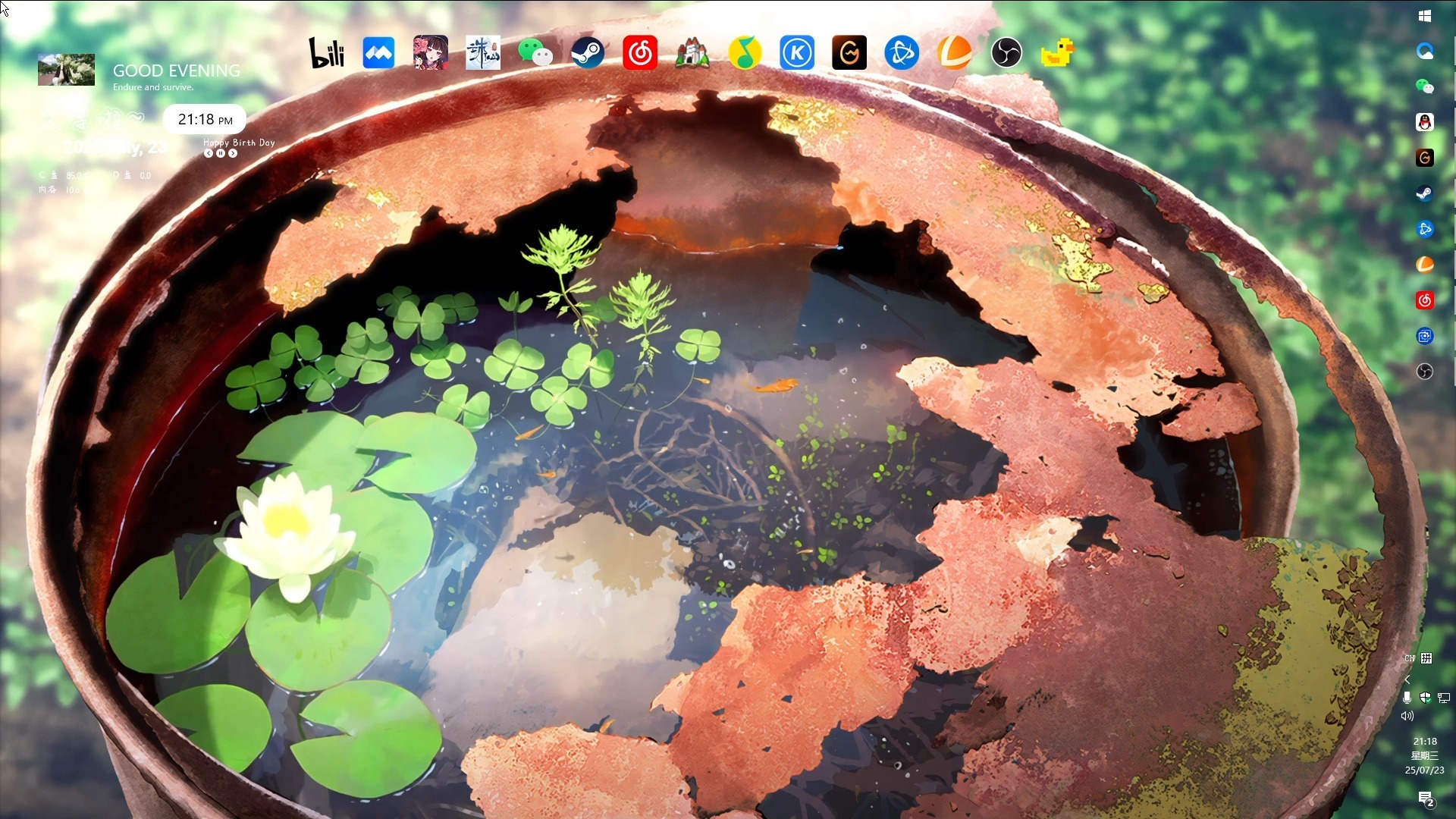Image resolution: width=1456 pixels, height=819 pixels.
Task: Open OBS Studio from the top dock
Action: pos(1006,53)
